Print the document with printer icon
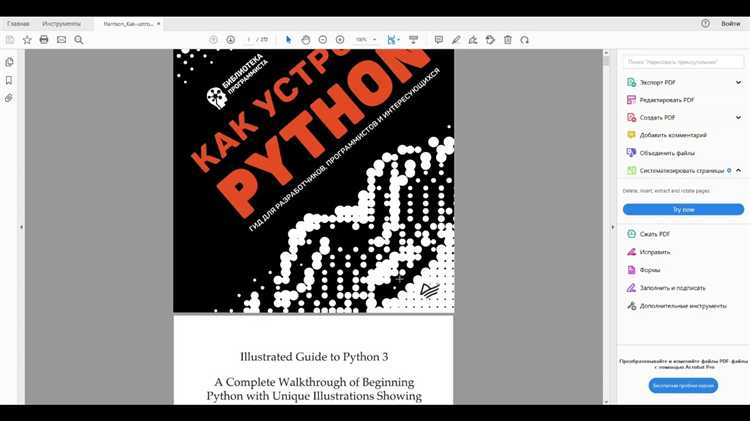 tap(44, 40)
